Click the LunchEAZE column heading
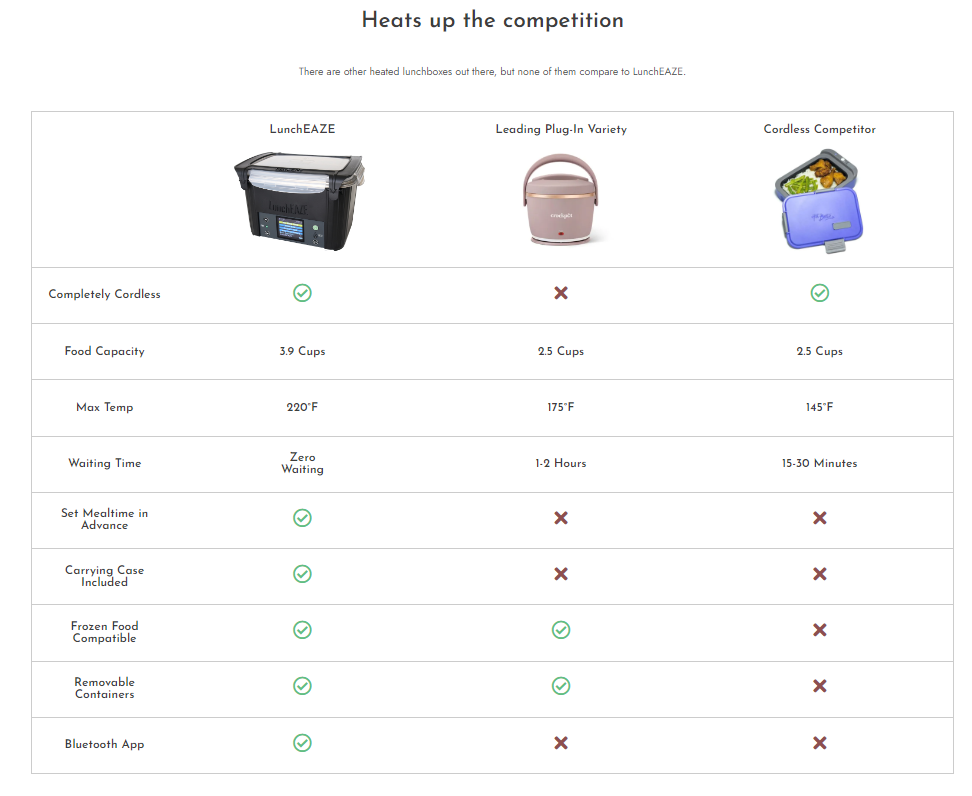 tap(302, 129)
